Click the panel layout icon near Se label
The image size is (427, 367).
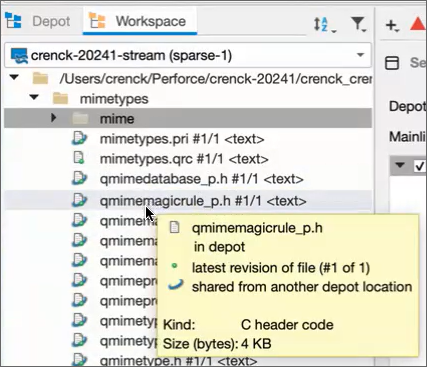[392, 63]
